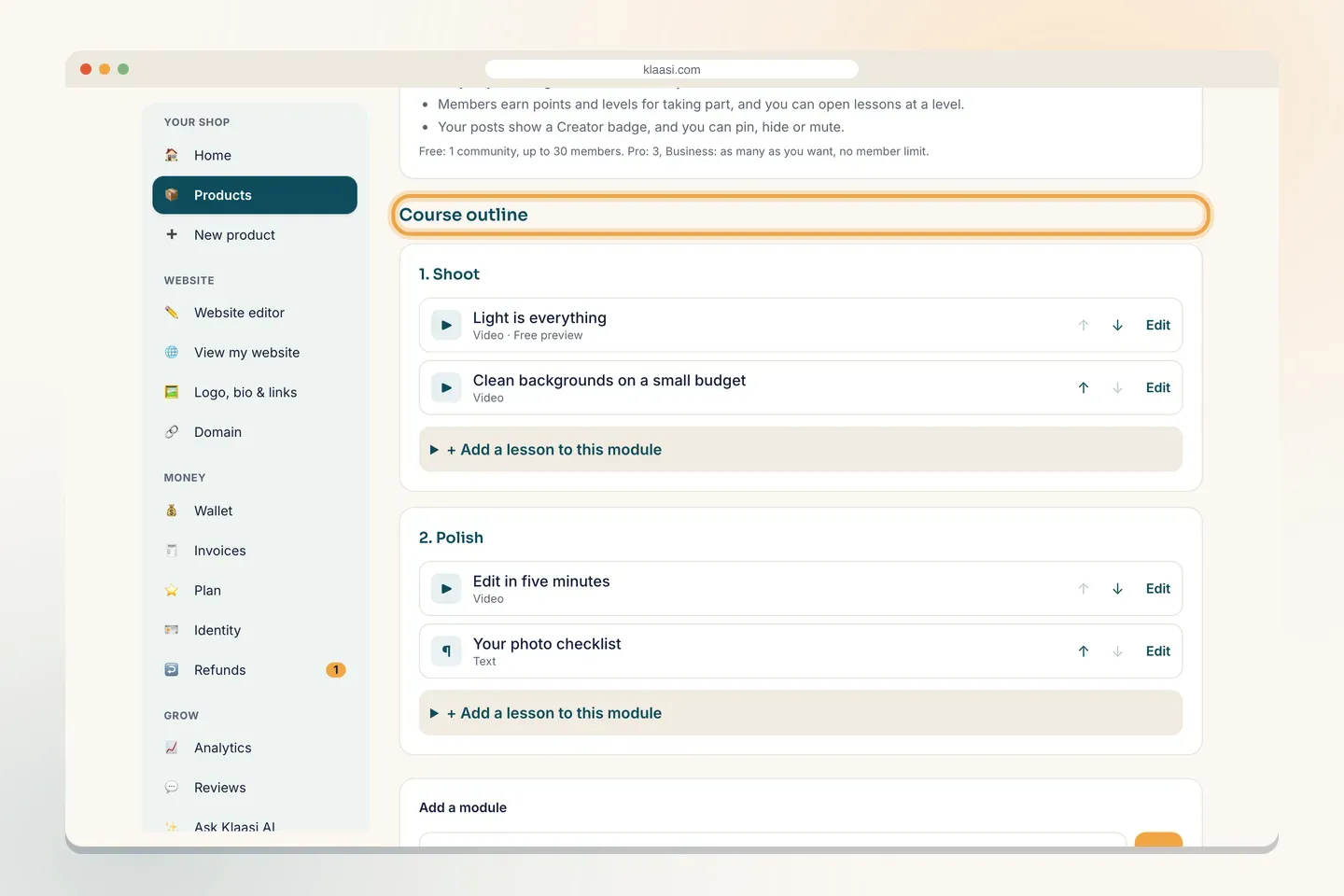Click the chart icon for Analytics
Viewport: 1344px width, 896px height.
point(172,748)
